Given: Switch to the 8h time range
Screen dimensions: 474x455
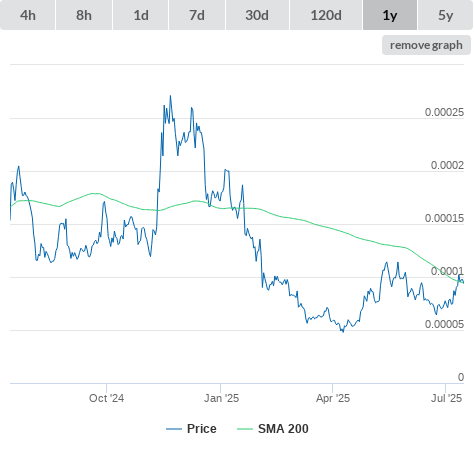Looking at the screenshot, I should point(84,15).
